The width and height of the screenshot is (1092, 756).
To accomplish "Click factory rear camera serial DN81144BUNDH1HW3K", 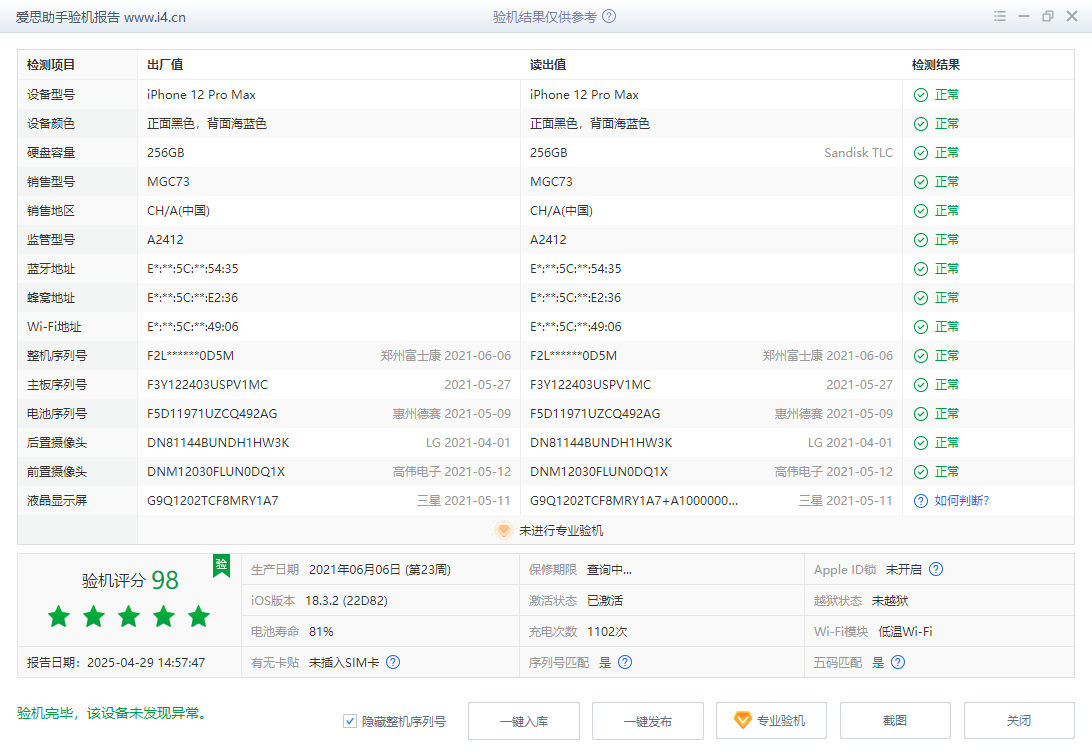I will click(x=218, y=443).
